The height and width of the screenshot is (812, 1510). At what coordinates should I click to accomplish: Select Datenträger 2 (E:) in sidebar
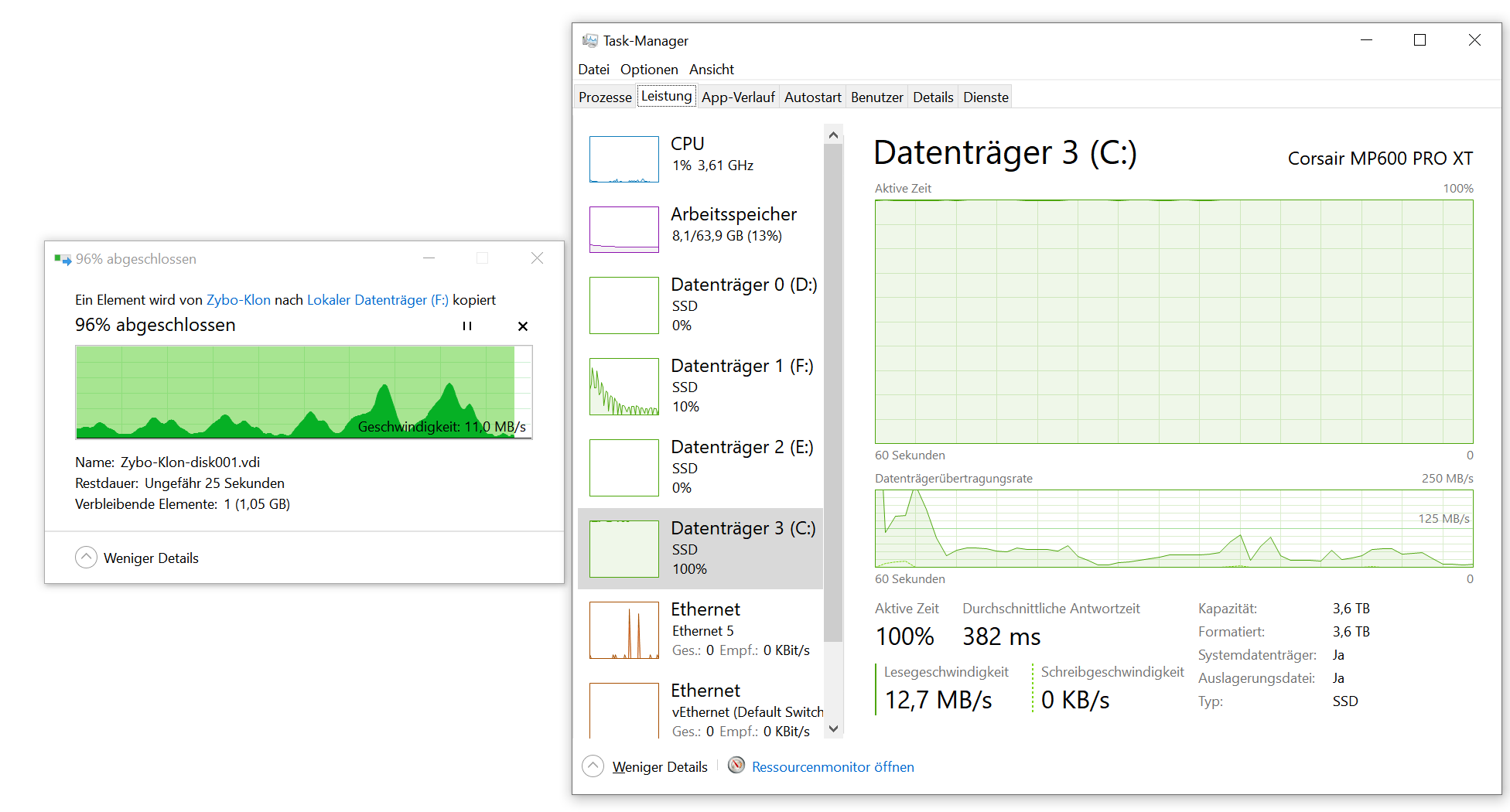[x=700, y=467]
